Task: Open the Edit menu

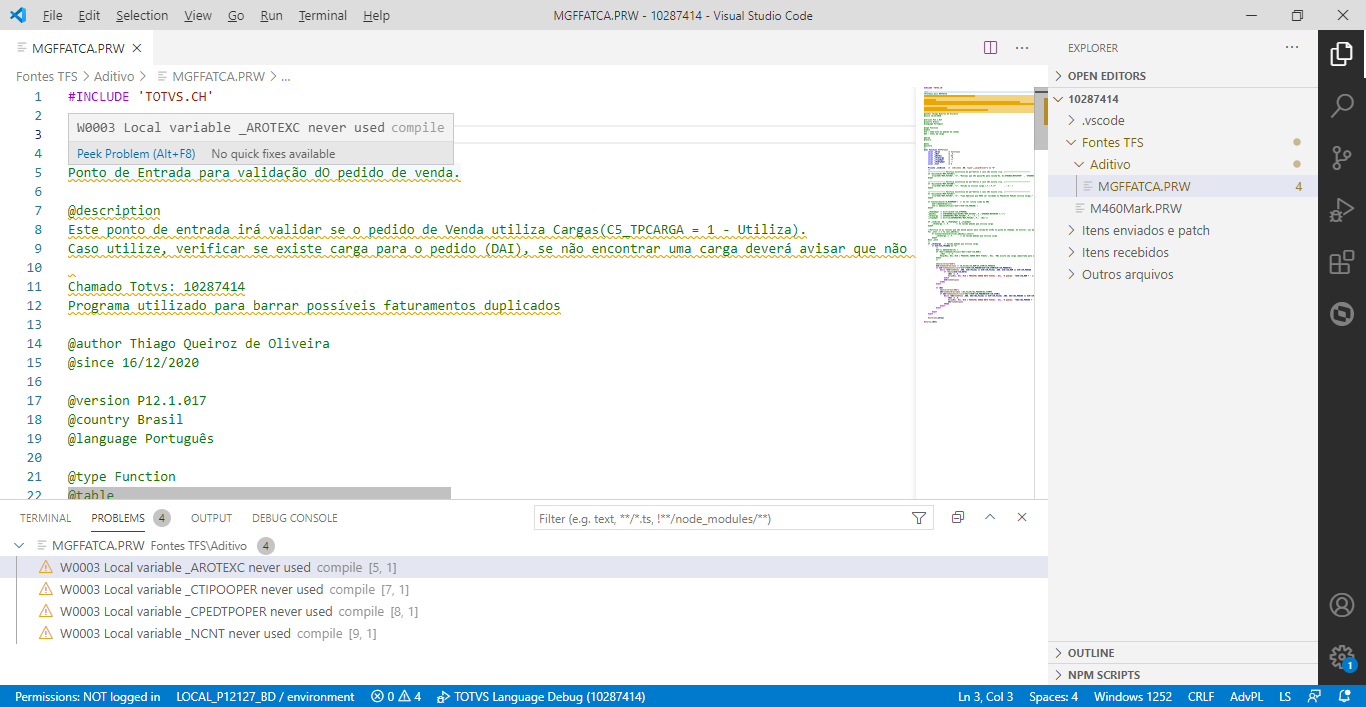Action: [89, 15]
